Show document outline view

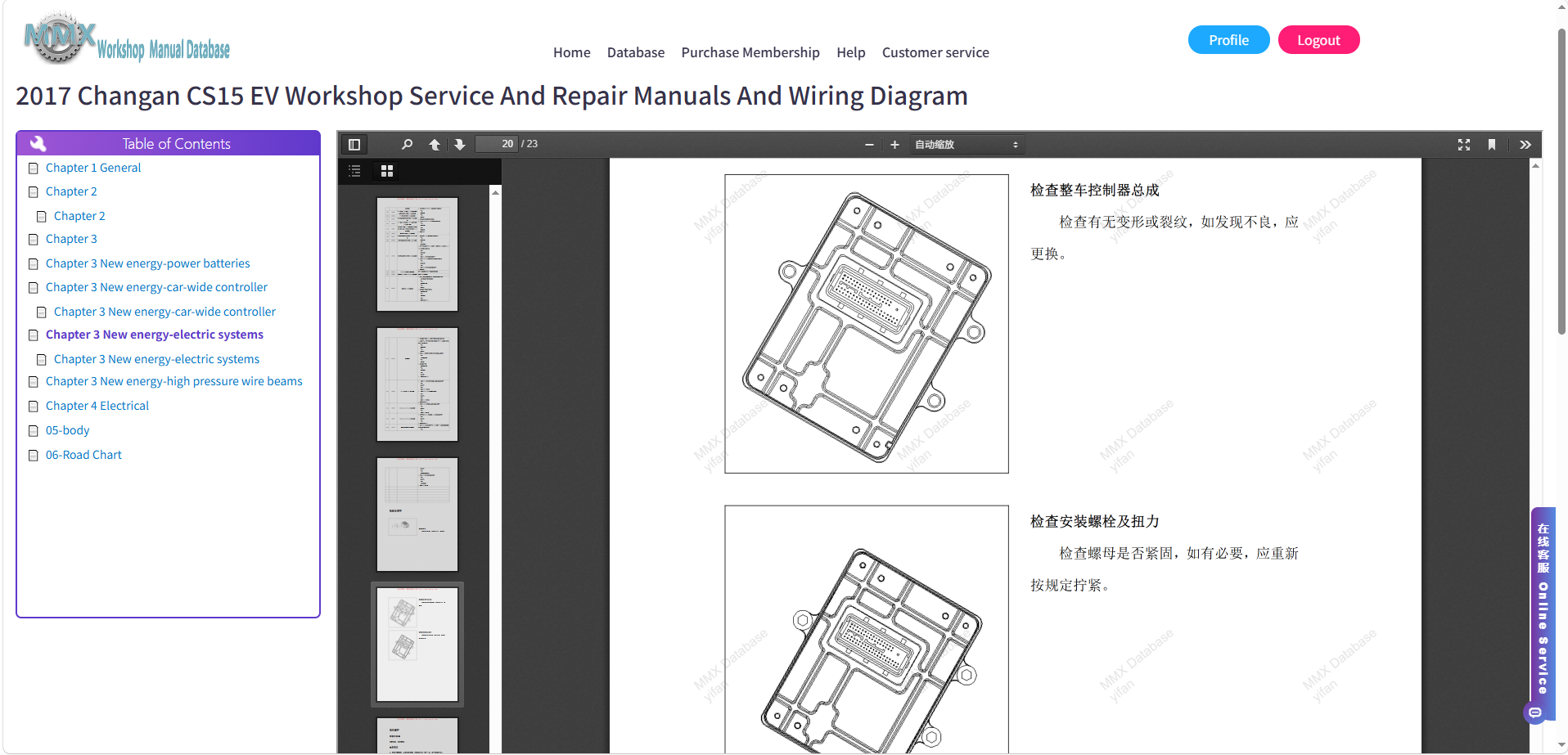pyautogui.click(x=354, y=171)
